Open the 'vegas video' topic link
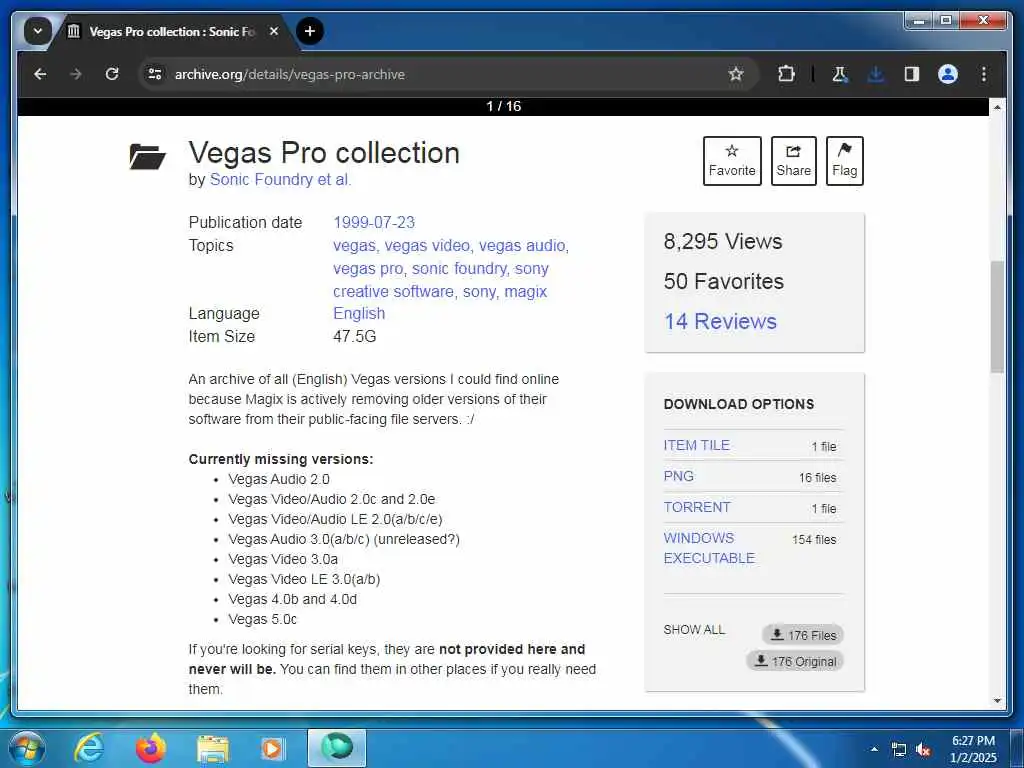Screen dimensions: 1024x768 click(427, 246)
